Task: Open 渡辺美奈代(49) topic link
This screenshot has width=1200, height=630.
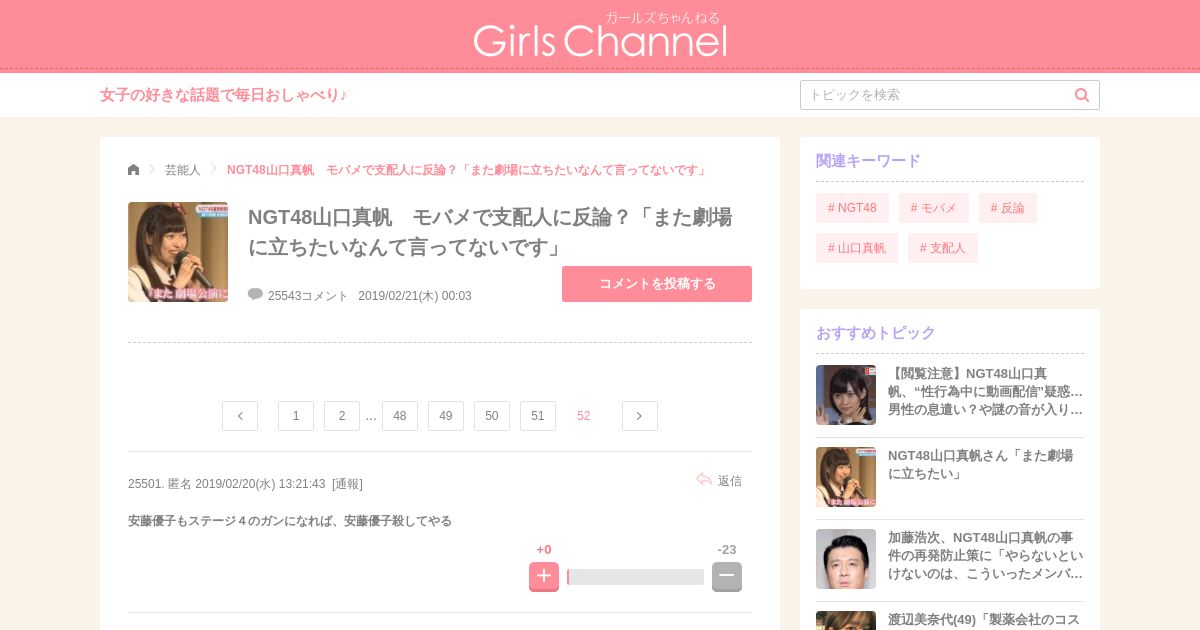Action: pyautogui.click(x=984, y=620)
